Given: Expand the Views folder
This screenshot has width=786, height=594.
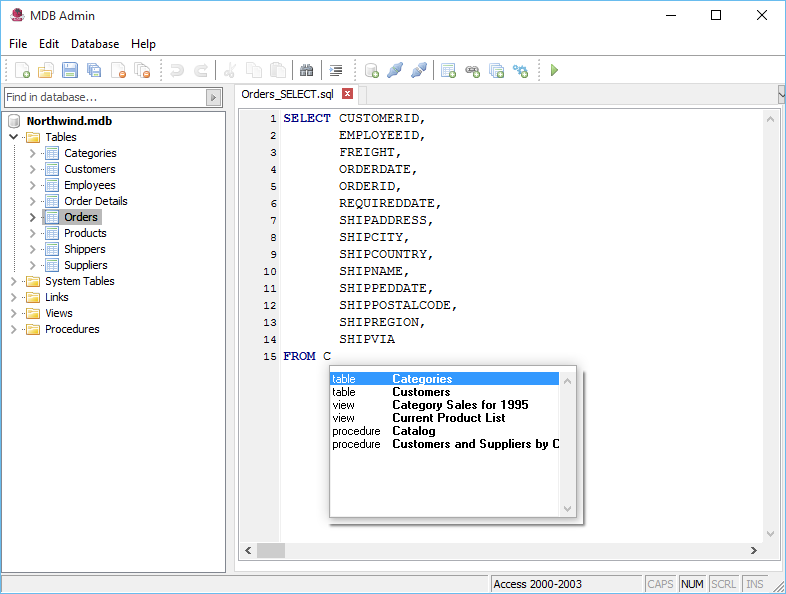Looking at the screenshot, I should 14,313.
